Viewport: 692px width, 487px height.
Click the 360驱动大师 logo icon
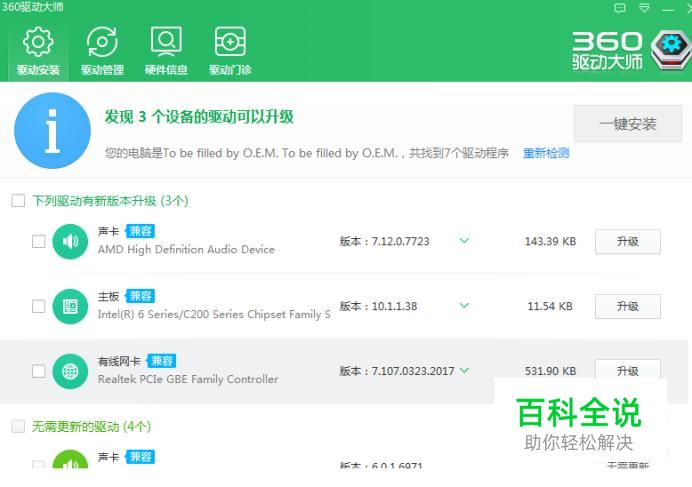pyautogui.click(x=671, y=49)
